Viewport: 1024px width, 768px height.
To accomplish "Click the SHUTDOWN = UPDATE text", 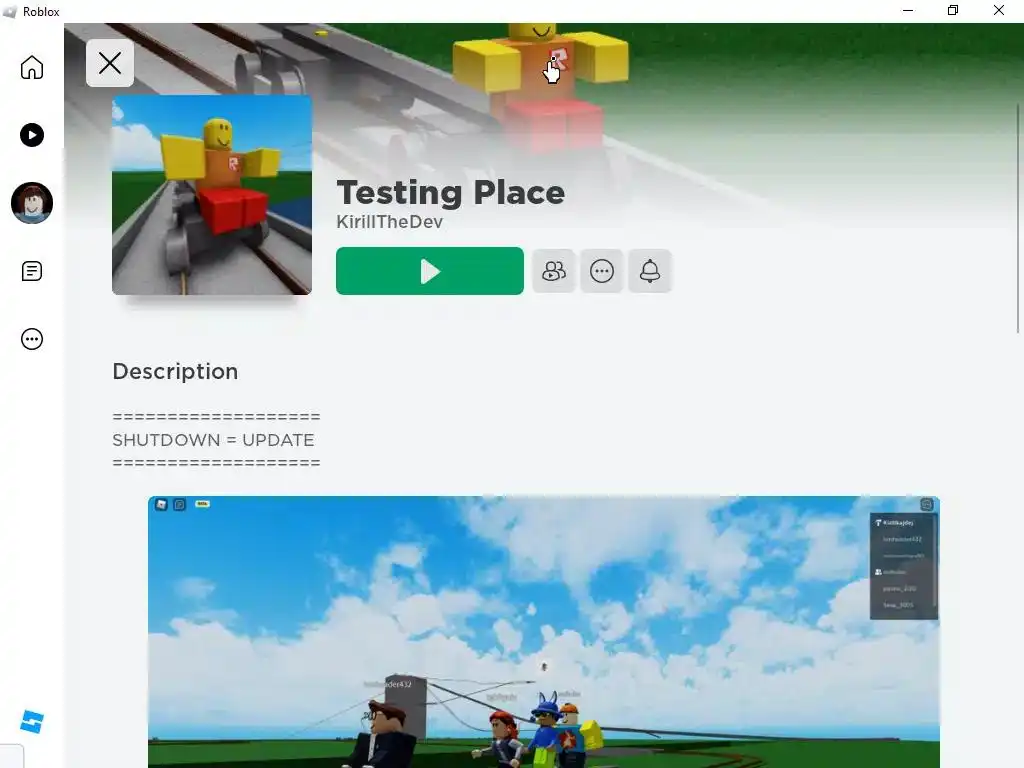I will point(214,440).
